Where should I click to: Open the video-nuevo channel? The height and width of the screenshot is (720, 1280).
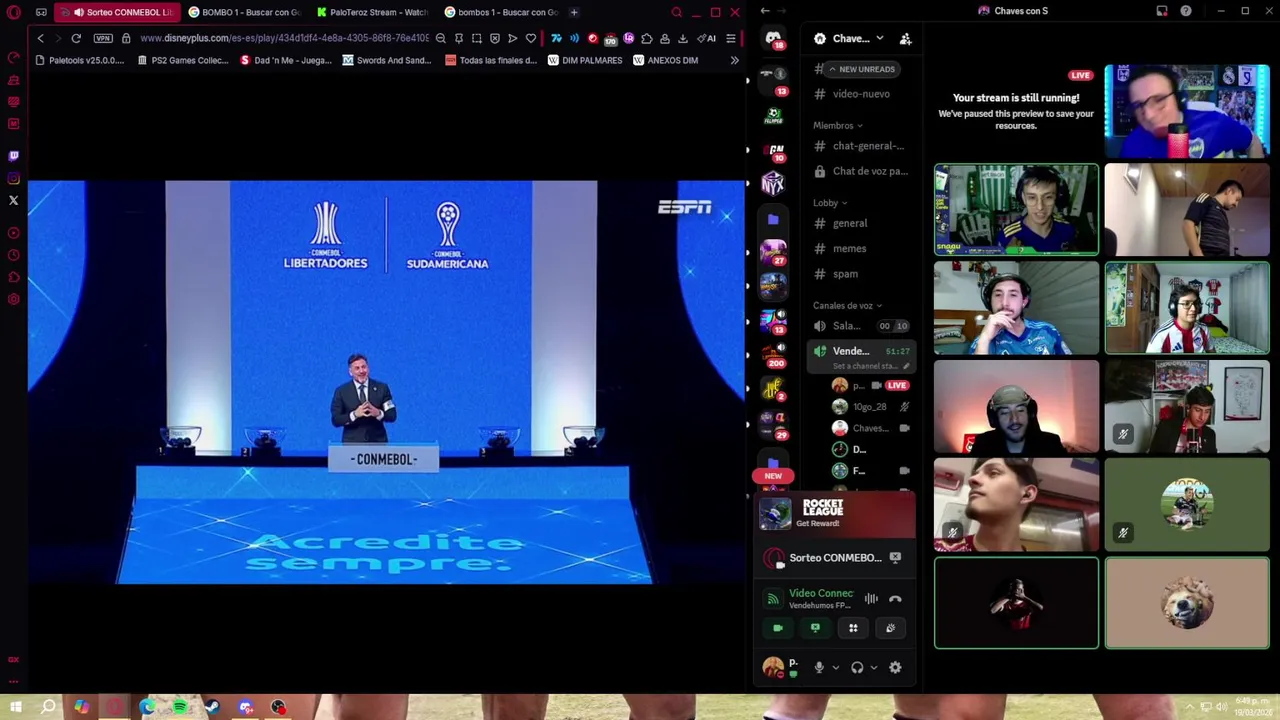(x=861, y=94)
